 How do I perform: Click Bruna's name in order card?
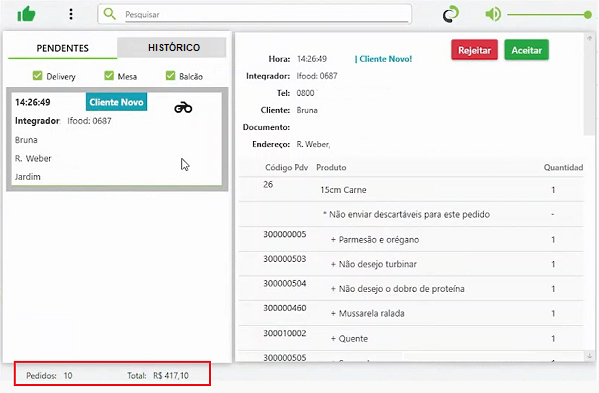tap(26, 140)
